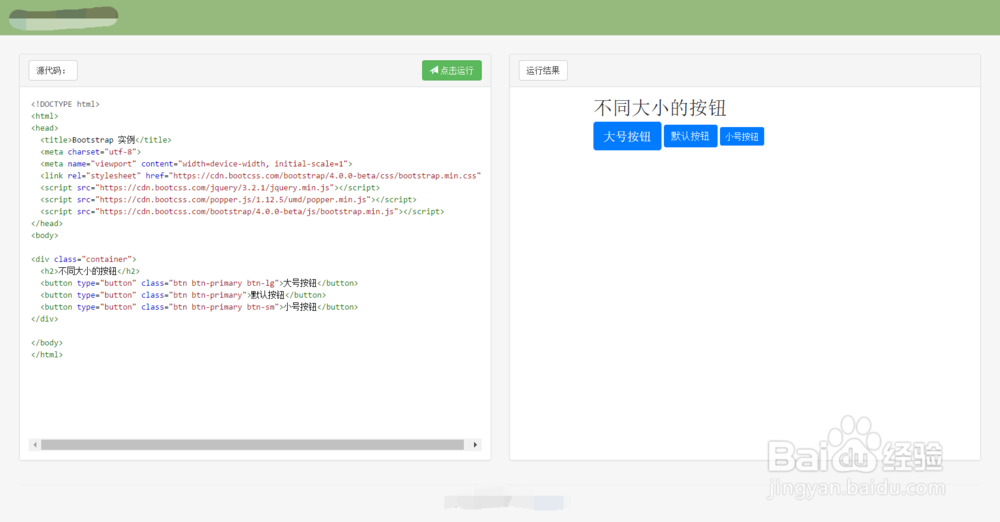Click the paper plane icon on run button

point(434,70)
